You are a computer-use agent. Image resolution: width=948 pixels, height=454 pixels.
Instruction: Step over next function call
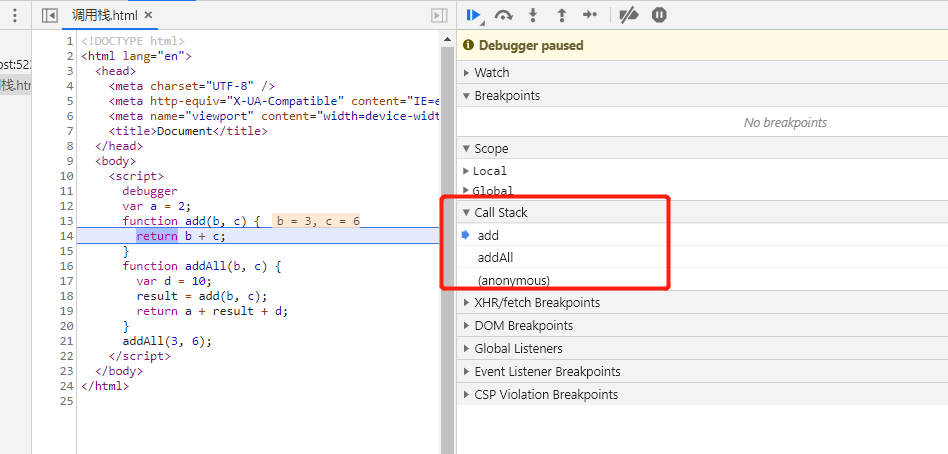[504, 15]
